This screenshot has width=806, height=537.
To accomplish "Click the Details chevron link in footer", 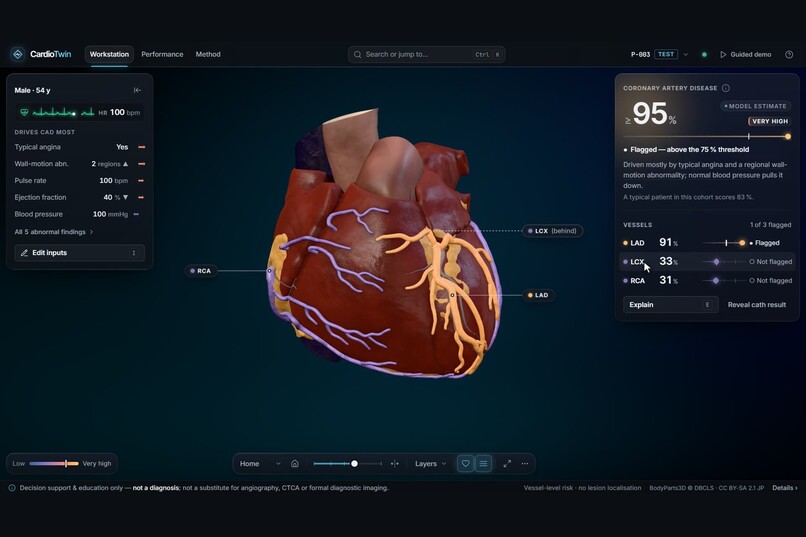I will (x=785, y=488).
